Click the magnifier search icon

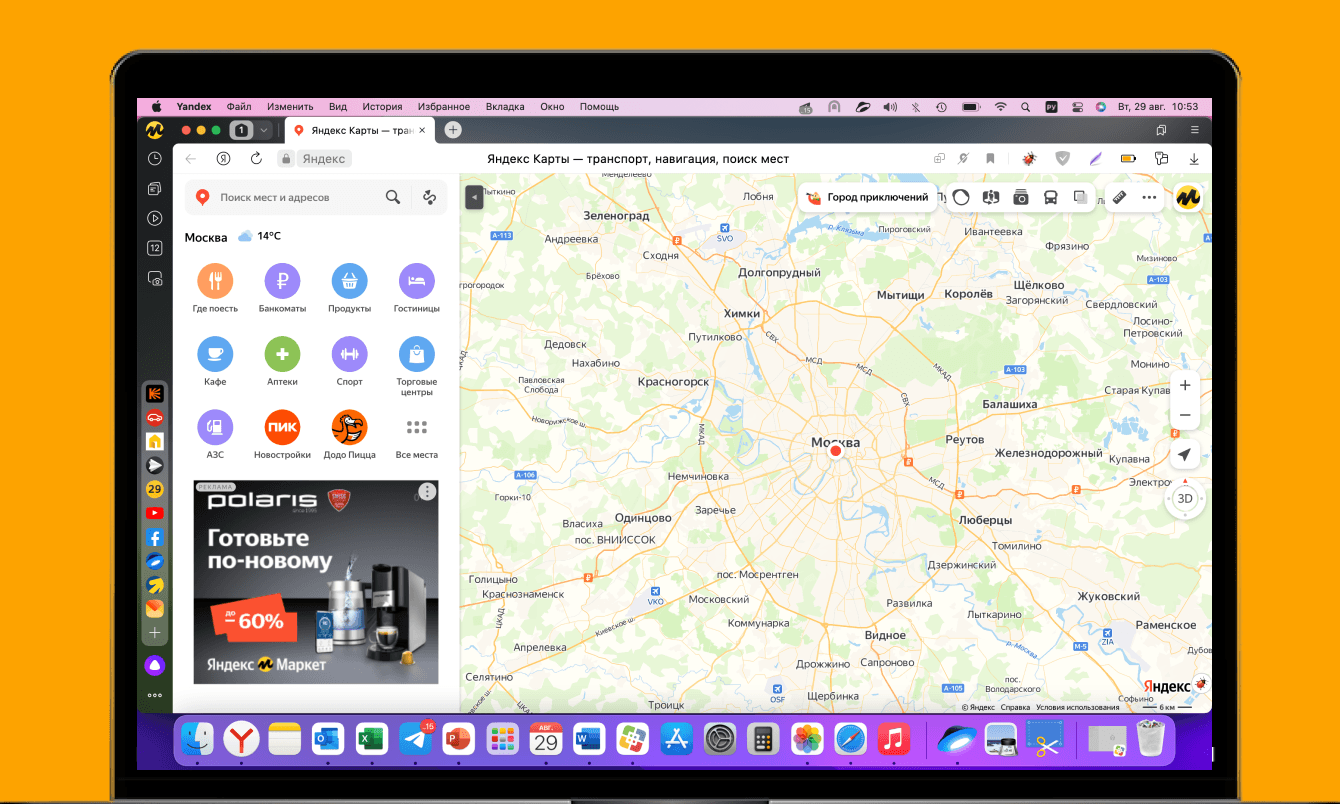tap(393, 197)
